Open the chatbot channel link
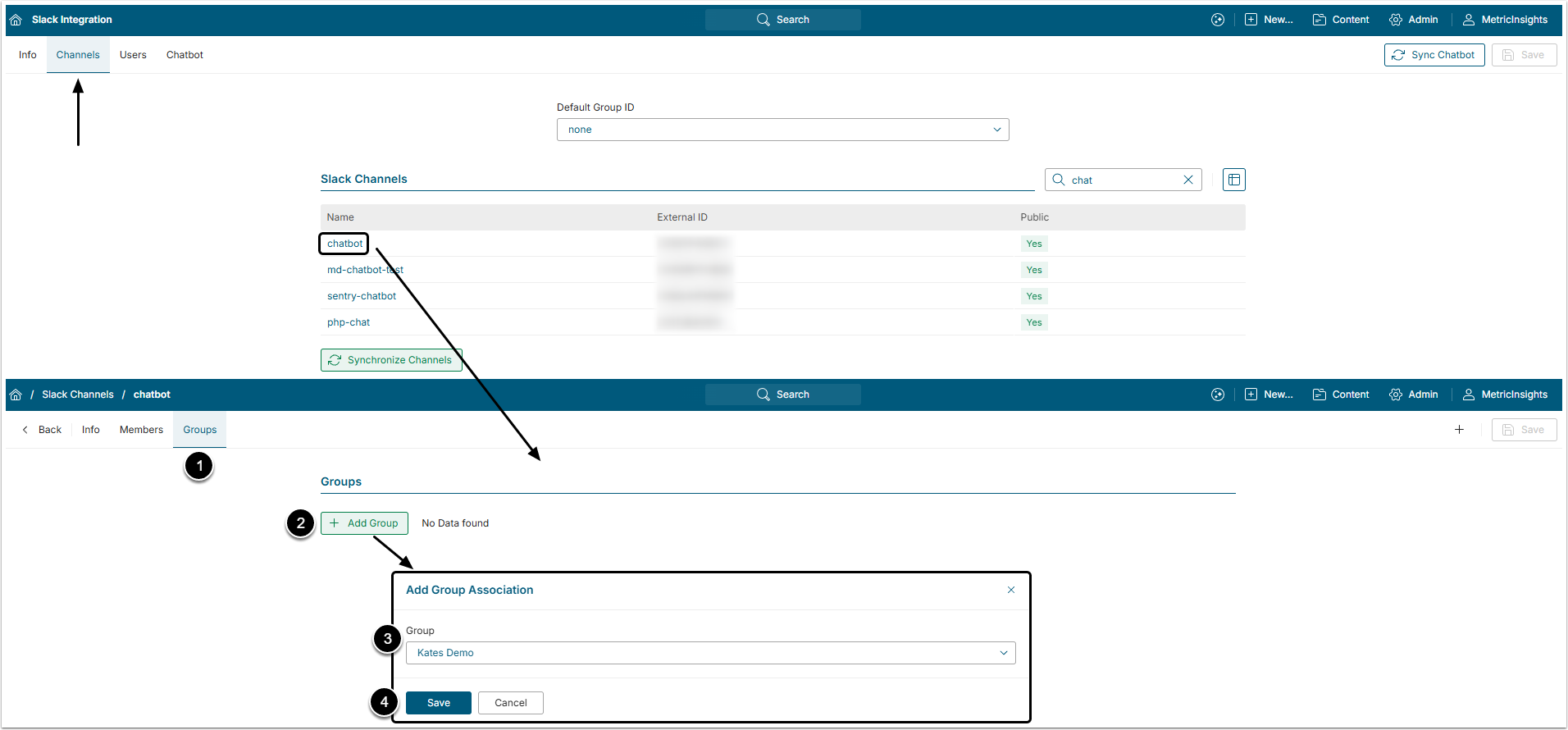This screenshot has height=730, width=1568. 344,244
